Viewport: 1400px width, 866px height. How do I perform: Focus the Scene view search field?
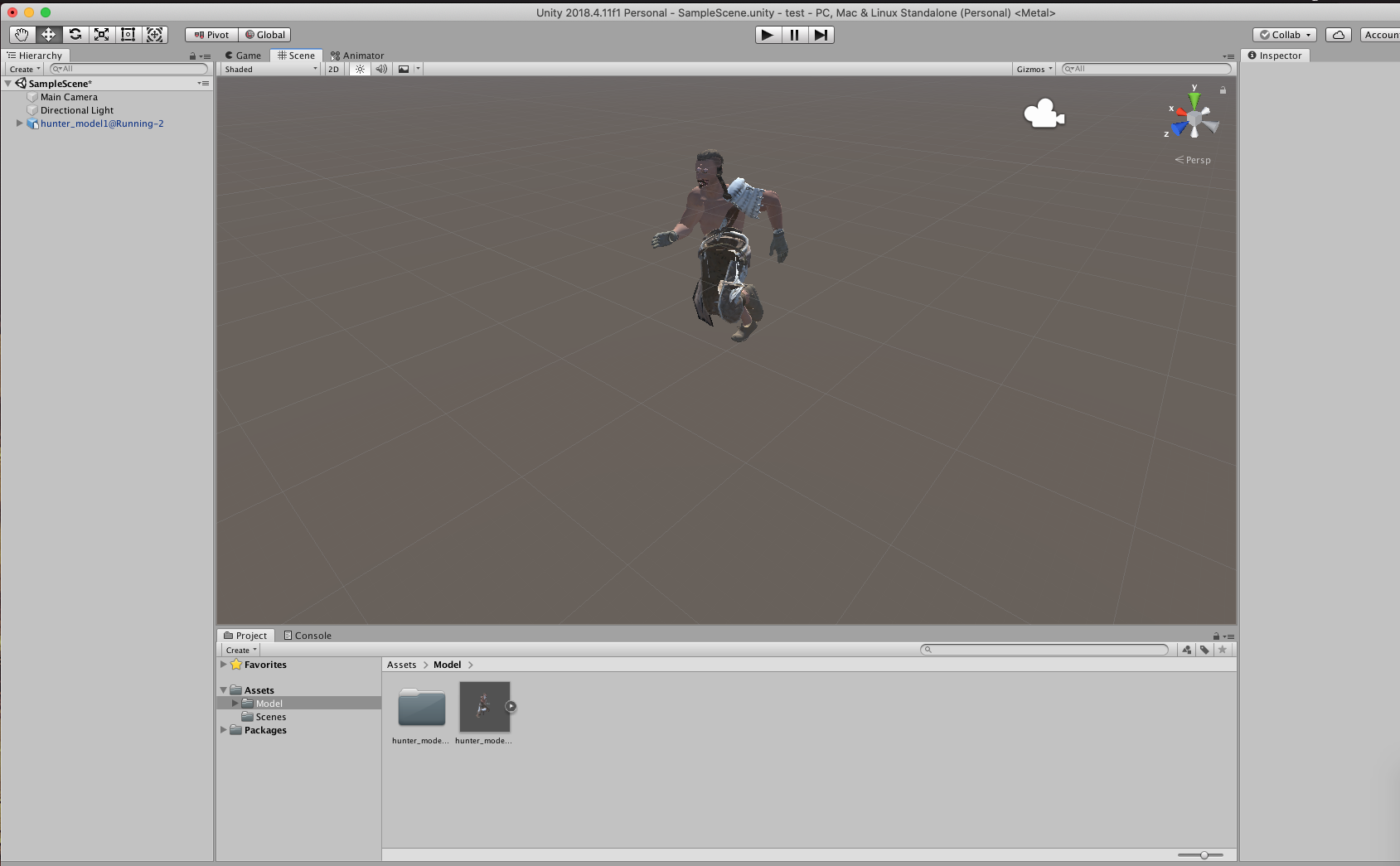pyautogui.click(x=1146, y=69)
